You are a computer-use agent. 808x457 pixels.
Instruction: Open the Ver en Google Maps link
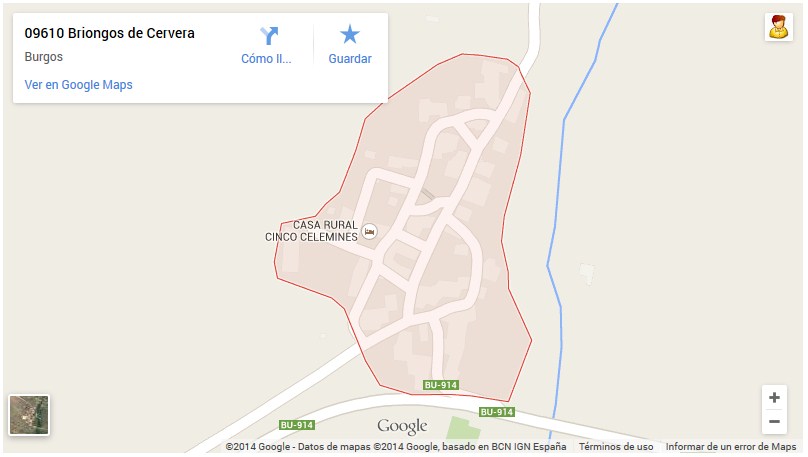tap(78, 84)
